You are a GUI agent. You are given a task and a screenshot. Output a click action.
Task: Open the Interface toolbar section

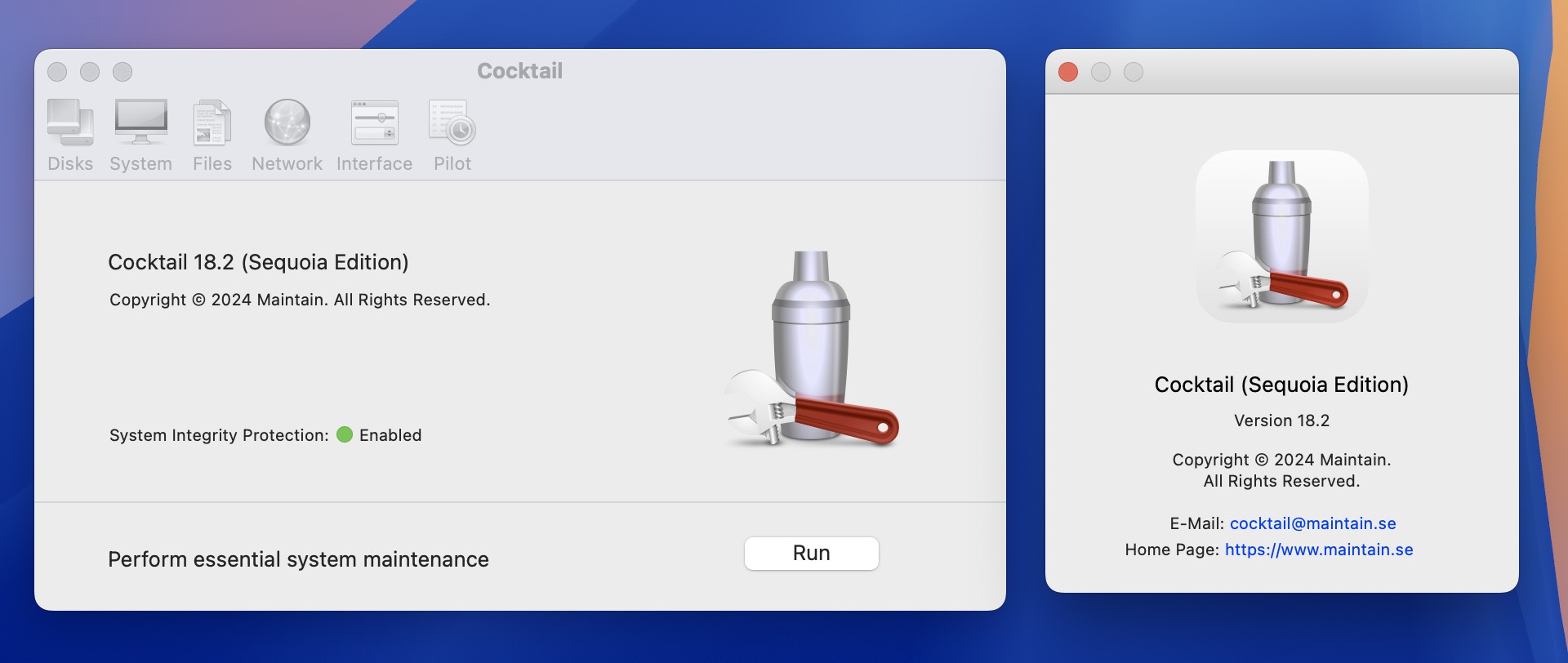(374, 136)
